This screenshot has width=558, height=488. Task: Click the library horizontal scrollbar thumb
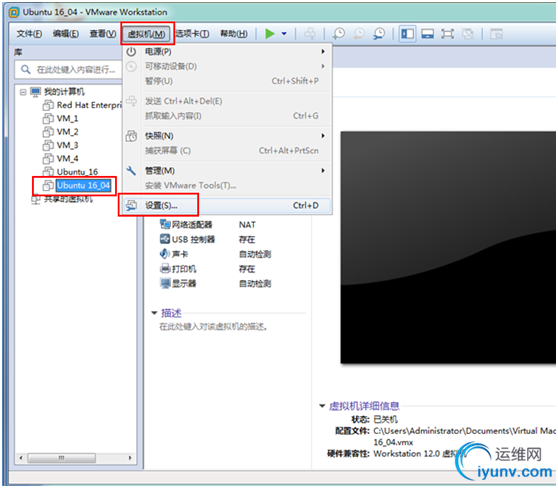(62, 458)
